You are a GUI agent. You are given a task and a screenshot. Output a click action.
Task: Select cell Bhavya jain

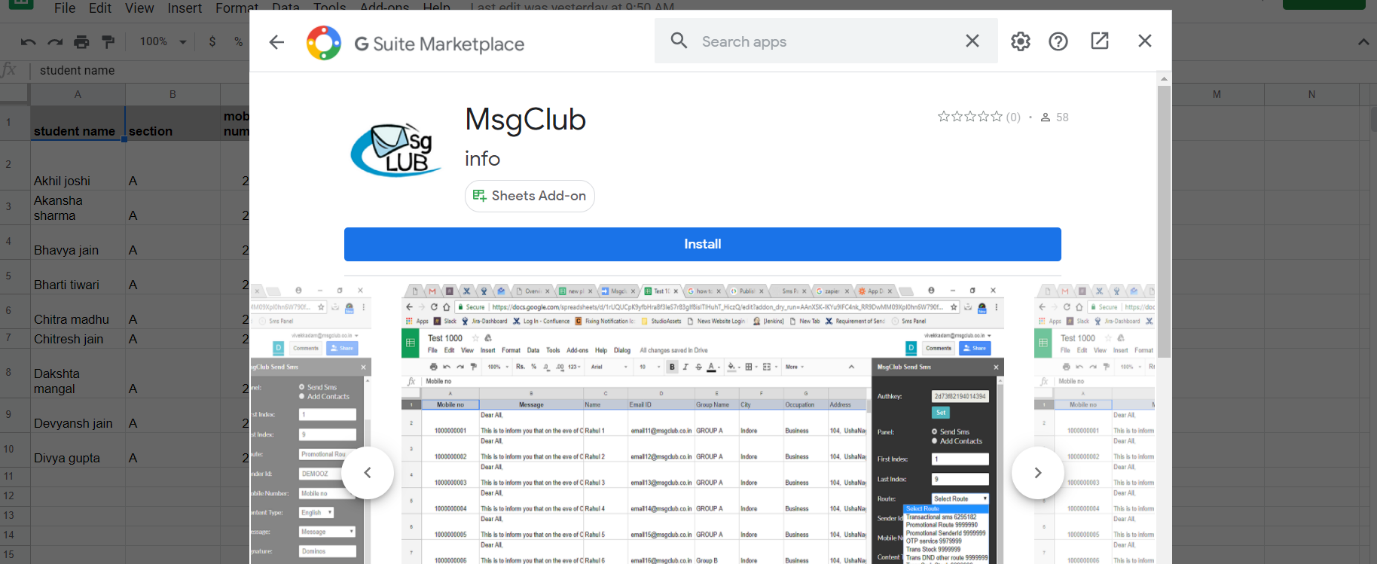78,242
